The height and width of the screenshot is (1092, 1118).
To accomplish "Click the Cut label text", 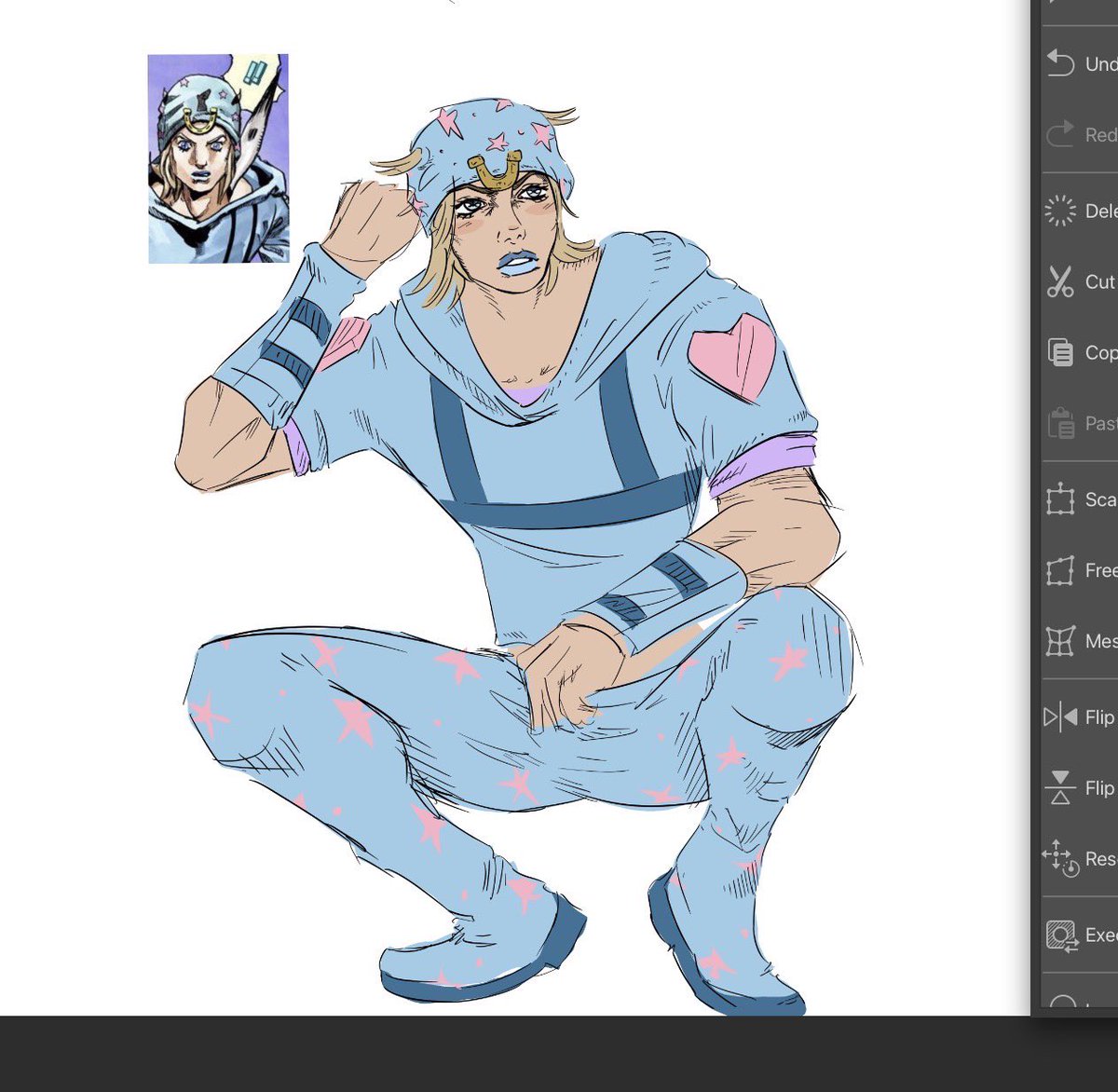I will pyautogui.click(x=1100, y=281).
